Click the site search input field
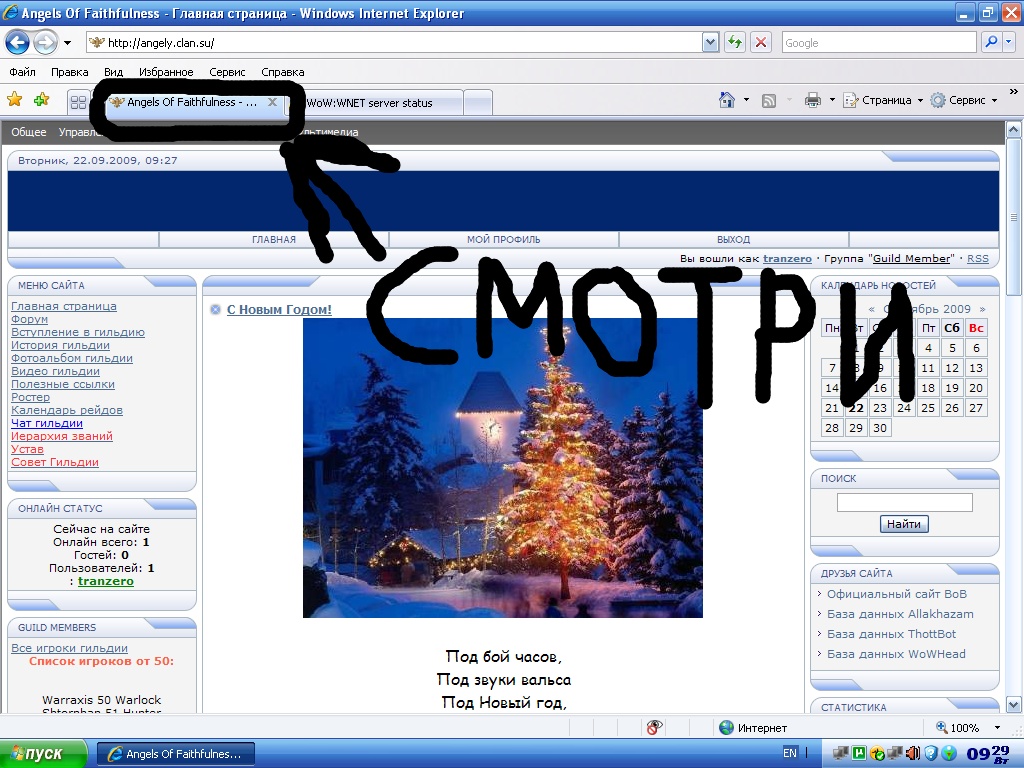The image size is (1024, 768). point(904,502)
